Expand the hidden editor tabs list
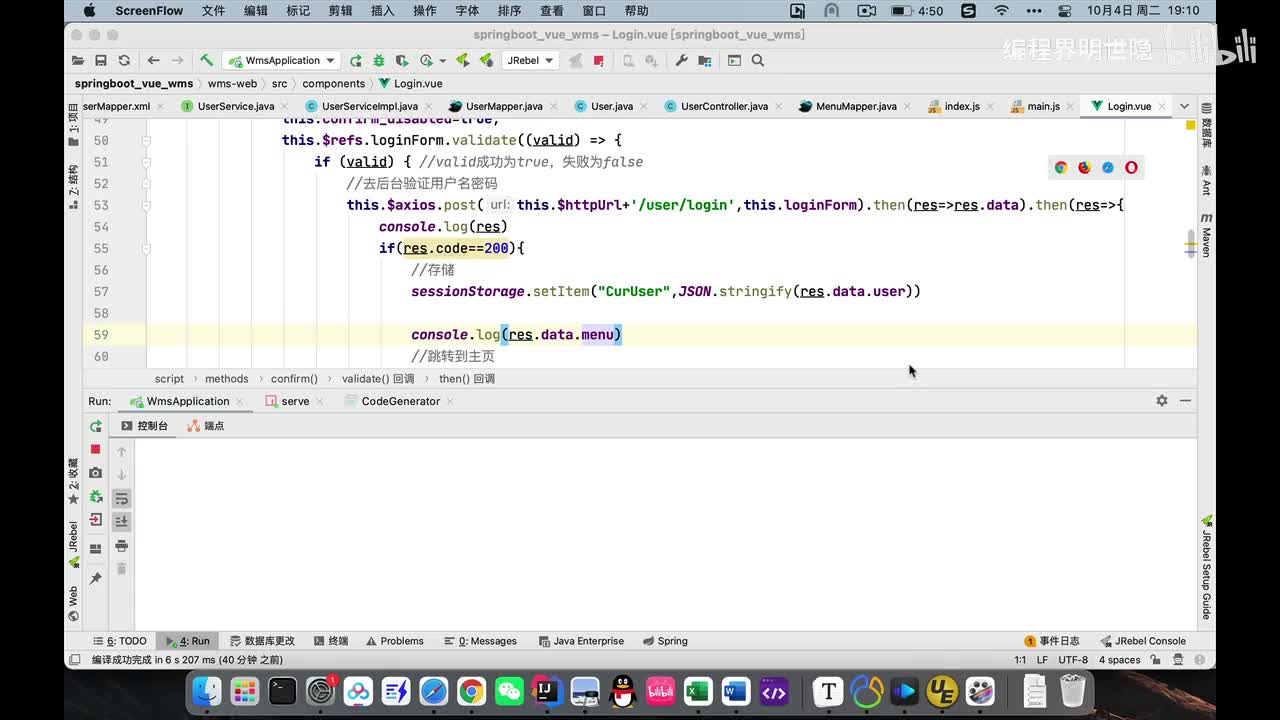The image size is (1280, 720). tap(1184, 106)
